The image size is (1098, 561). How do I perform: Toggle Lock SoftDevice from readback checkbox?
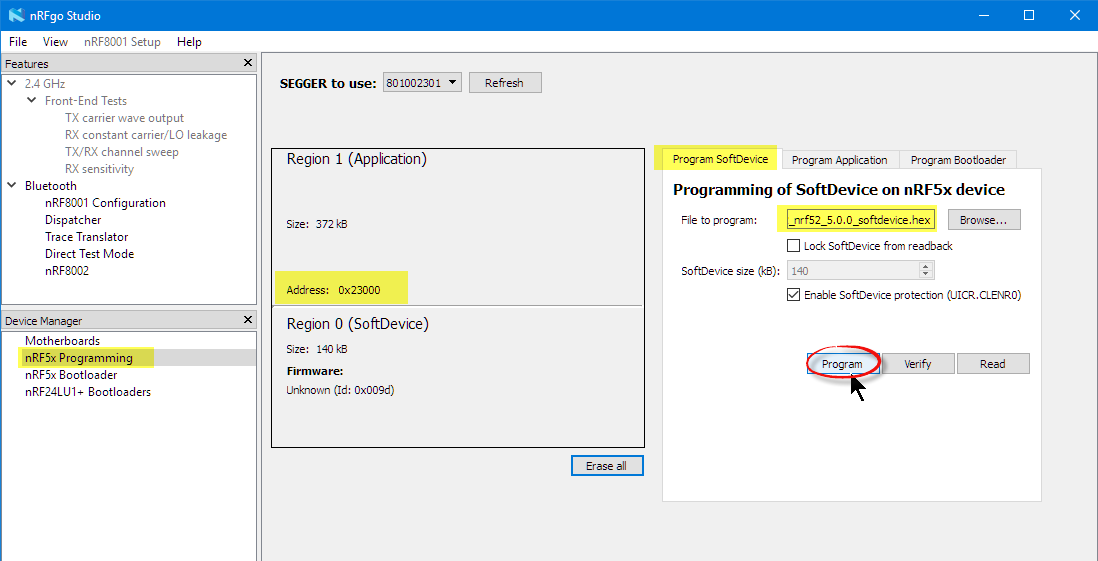tap(793, 246)
